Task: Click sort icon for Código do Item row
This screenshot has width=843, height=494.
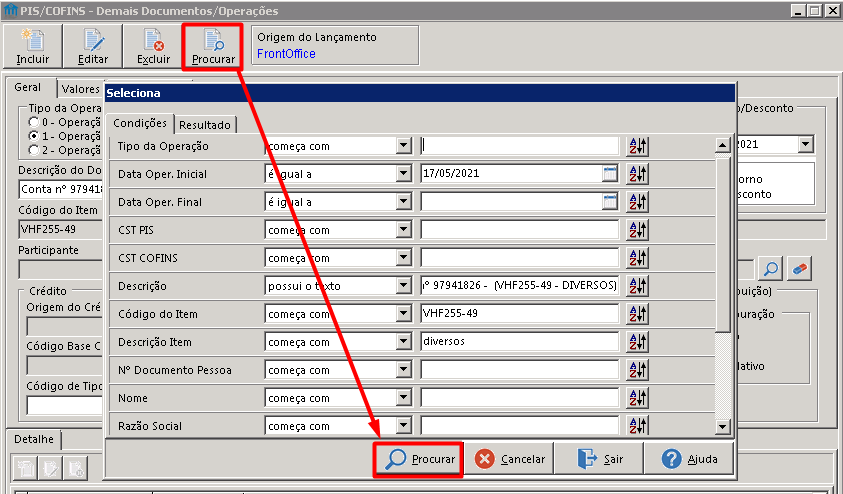Action: [638, 313]
